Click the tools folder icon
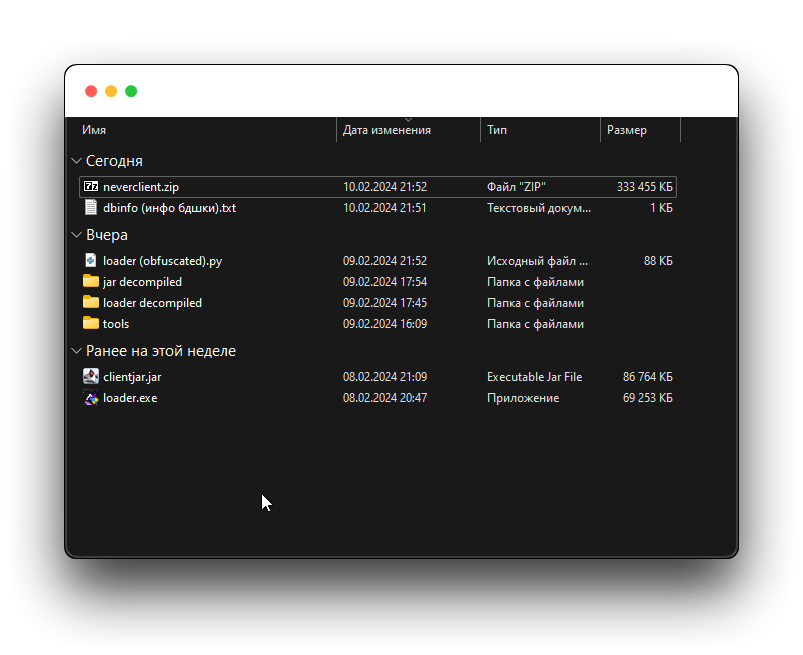803x655 pixels. (91, 323)
